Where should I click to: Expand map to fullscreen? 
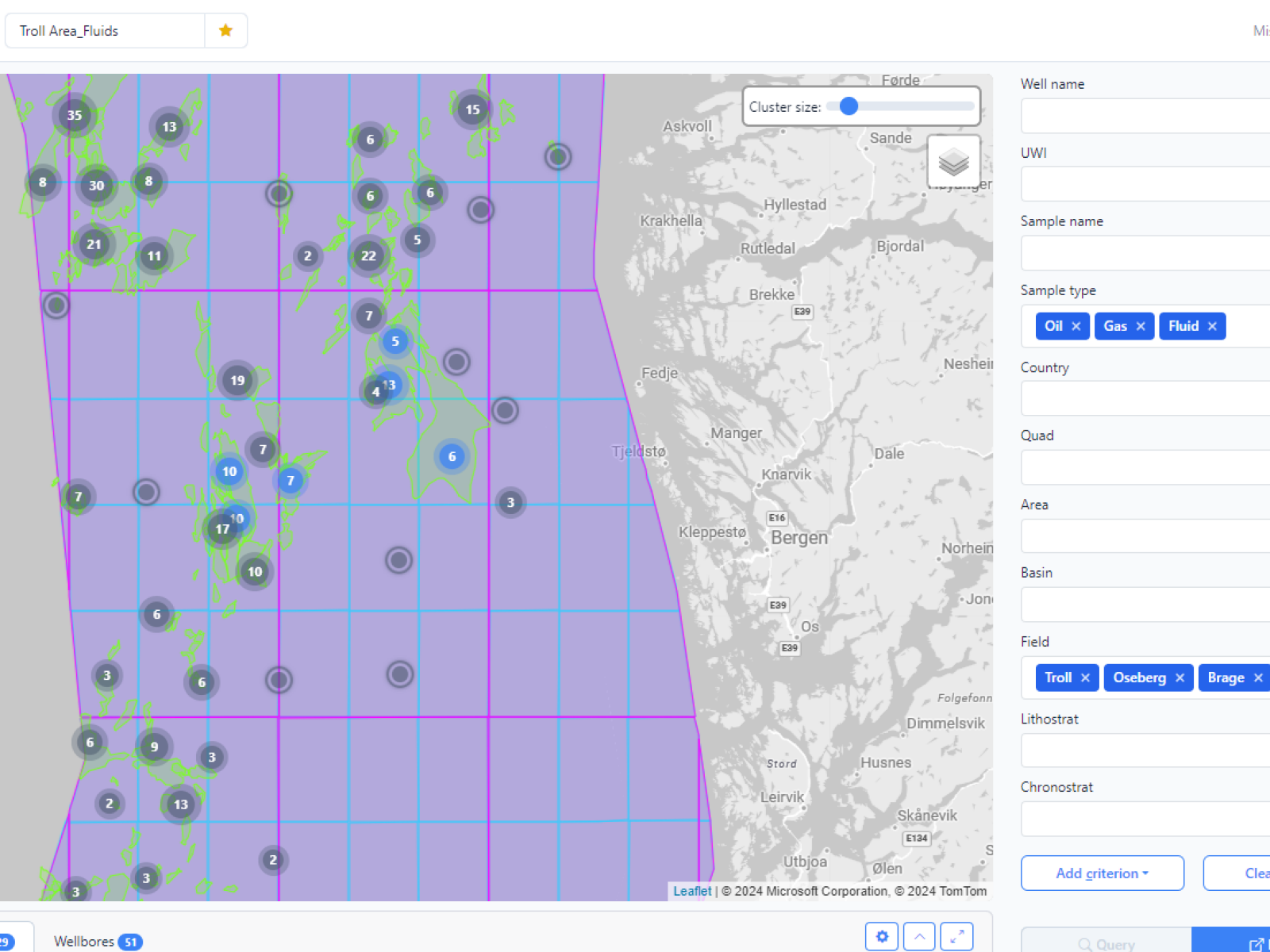(x=956, y=936)
